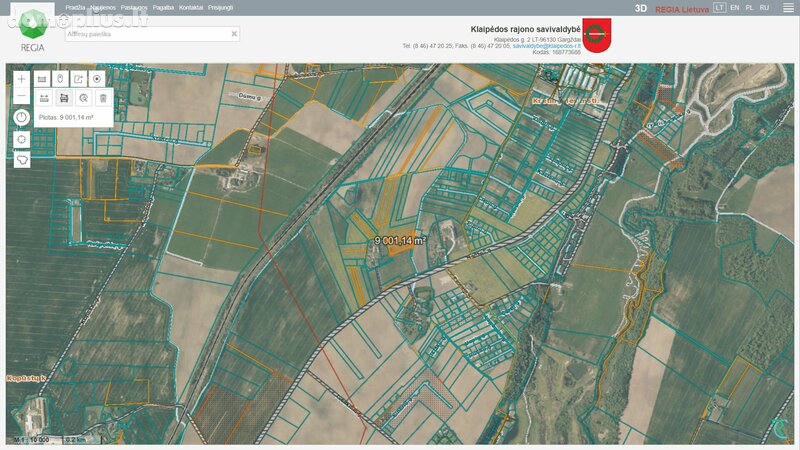Zoom out with the minus button
Image resolution: width=800 pixels, height=450 pixels.
[x=21, y=96]
